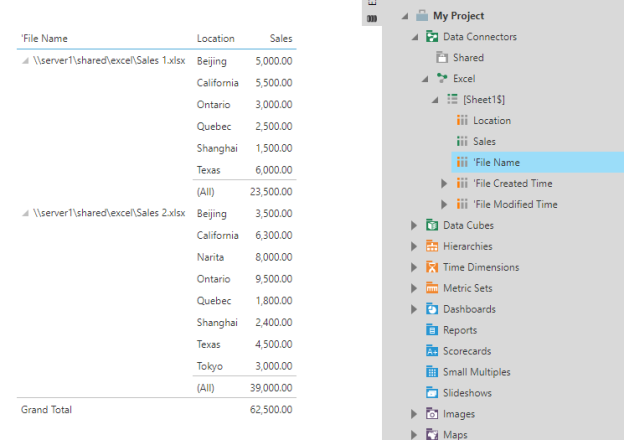This screenshot has height=440, width=624.
Task: Collapse the Data Connectors folder
Action: point(414,37)
